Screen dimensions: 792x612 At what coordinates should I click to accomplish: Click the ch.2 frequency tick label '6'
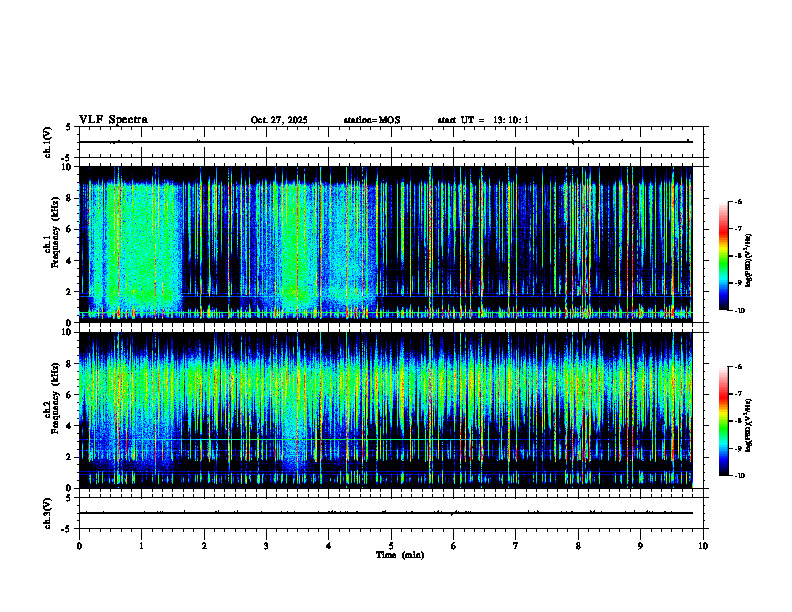tap(69, 395)
